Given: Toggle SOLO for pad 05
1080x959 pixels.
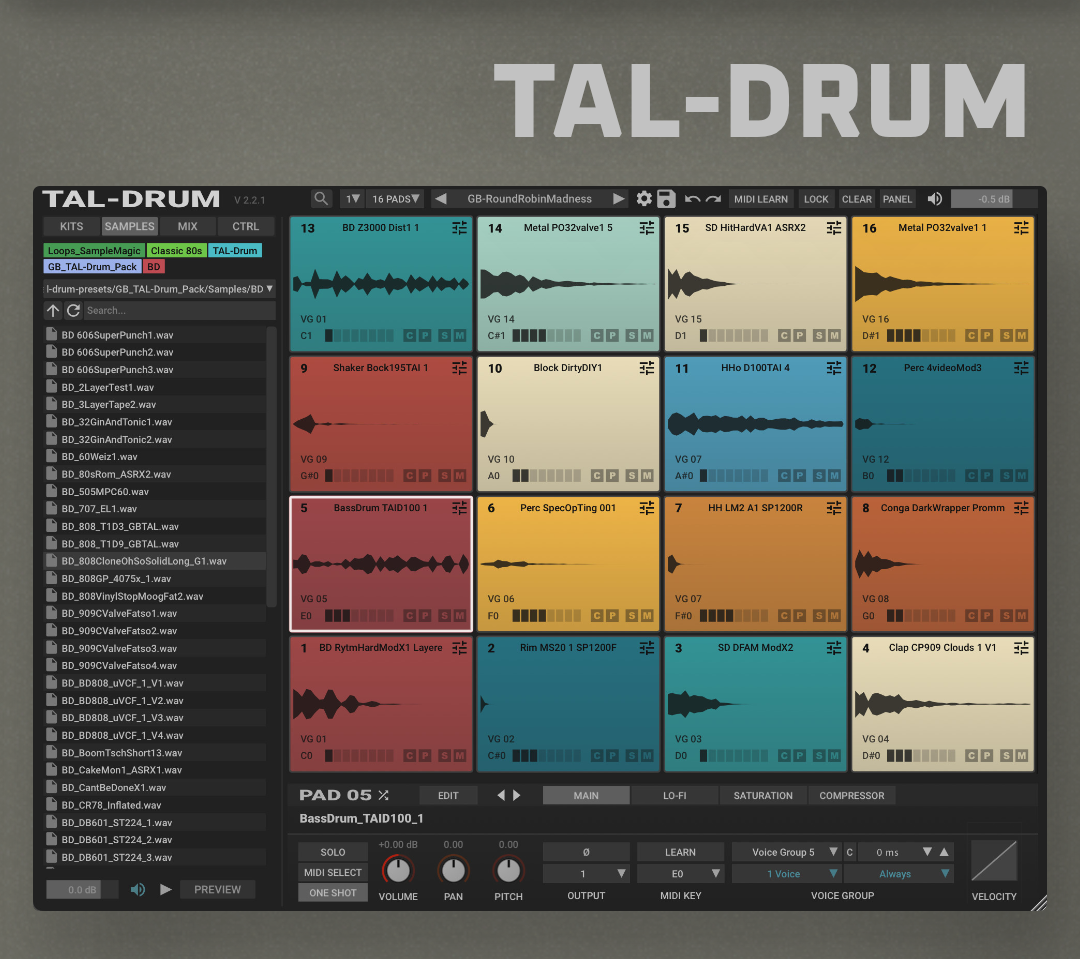Looking at the screenshot, I should [333, 852].
